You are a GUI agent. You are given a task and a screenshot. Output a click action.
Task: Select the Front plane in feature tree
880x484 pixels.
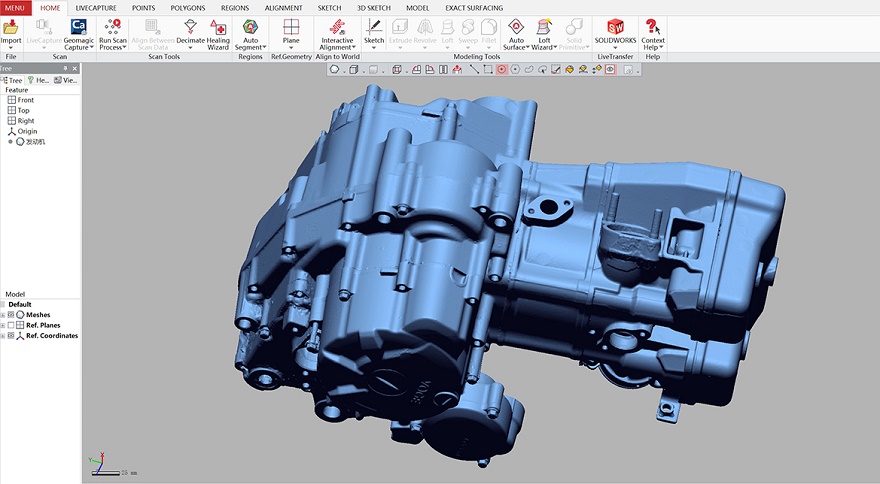(25, 100)
